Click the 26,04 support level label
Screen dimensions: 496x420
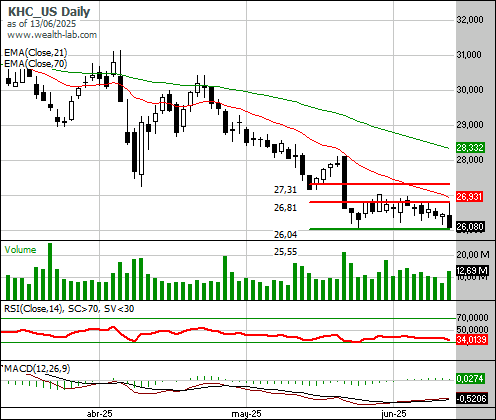pyautogui.click(x=285, y=235)
